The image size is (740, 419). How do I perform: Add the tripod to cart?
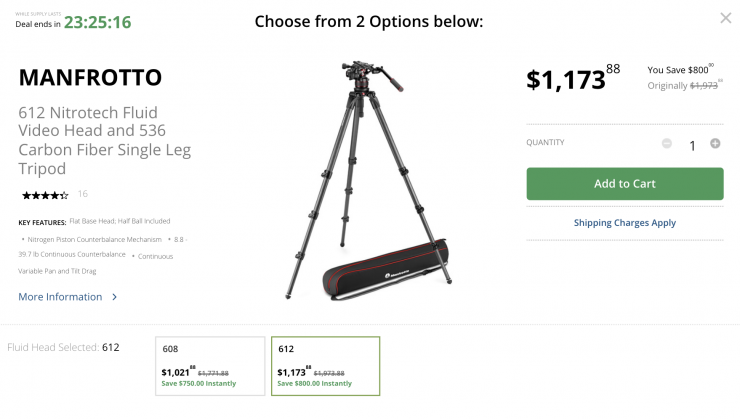624,184
